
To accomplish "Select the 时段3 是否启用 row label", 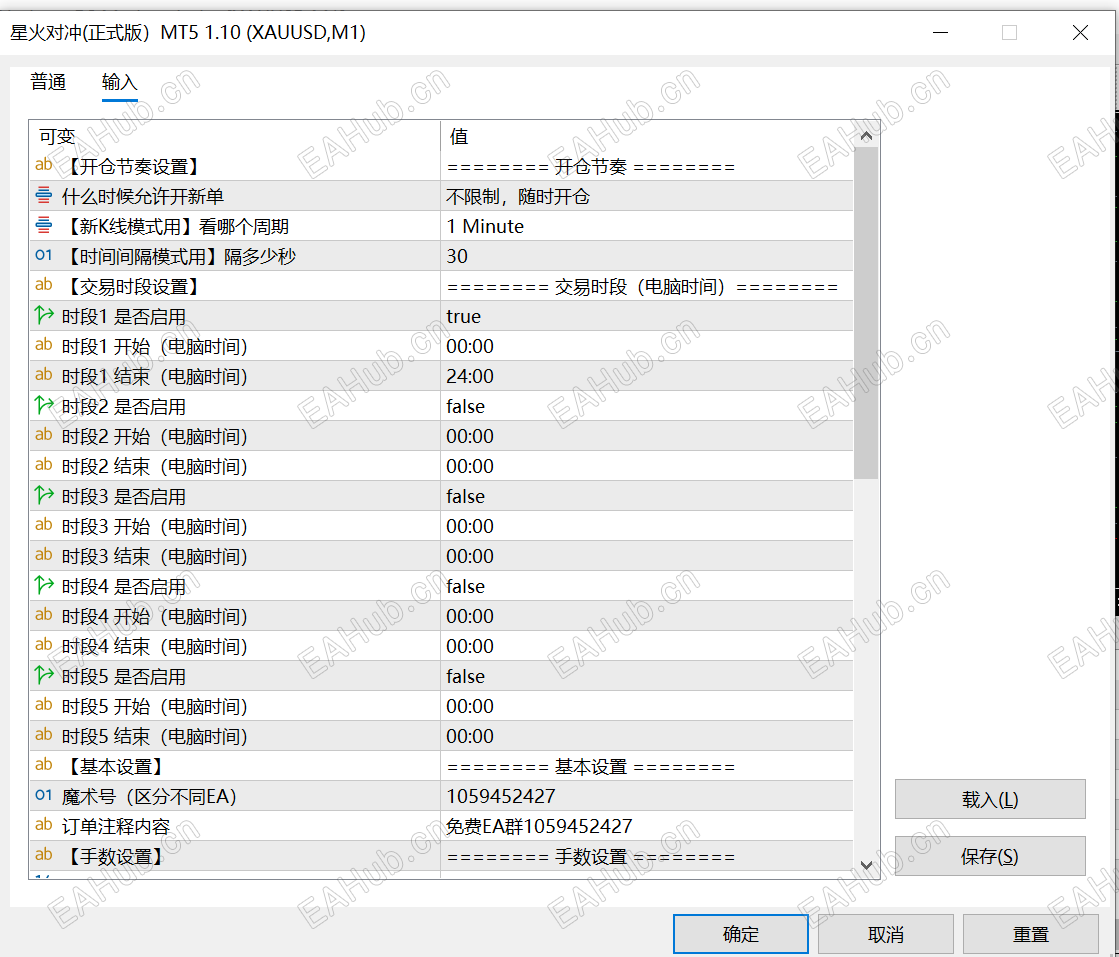I will click(x=123, y=496).
